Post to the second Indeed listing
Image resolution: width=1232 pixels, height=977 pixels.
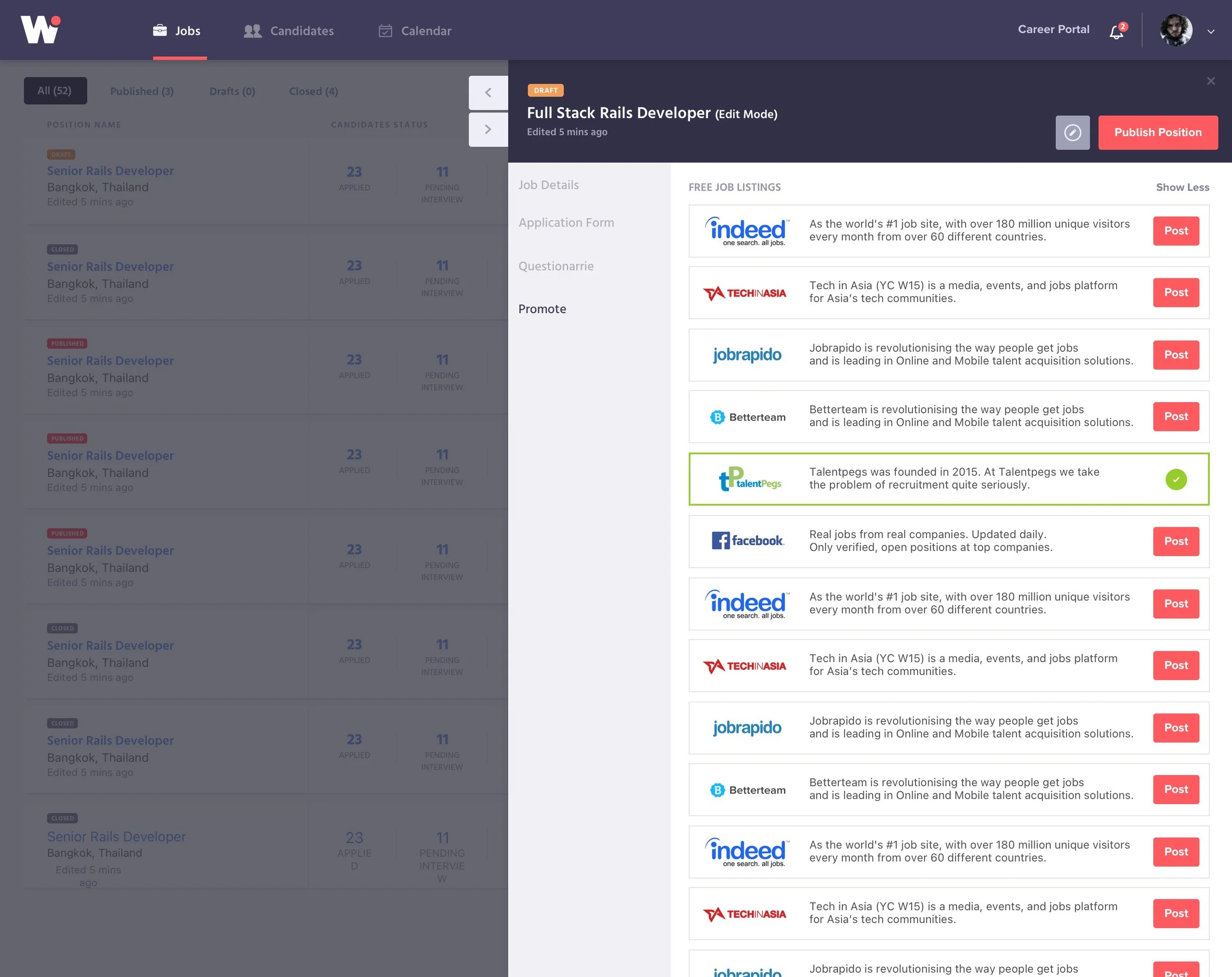point(1176,604)
